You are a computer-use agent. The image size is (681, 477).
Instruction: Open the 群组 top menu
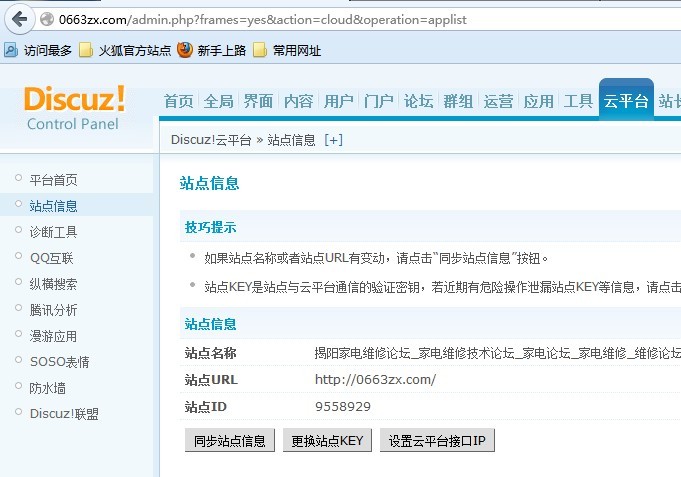(458, 101)
